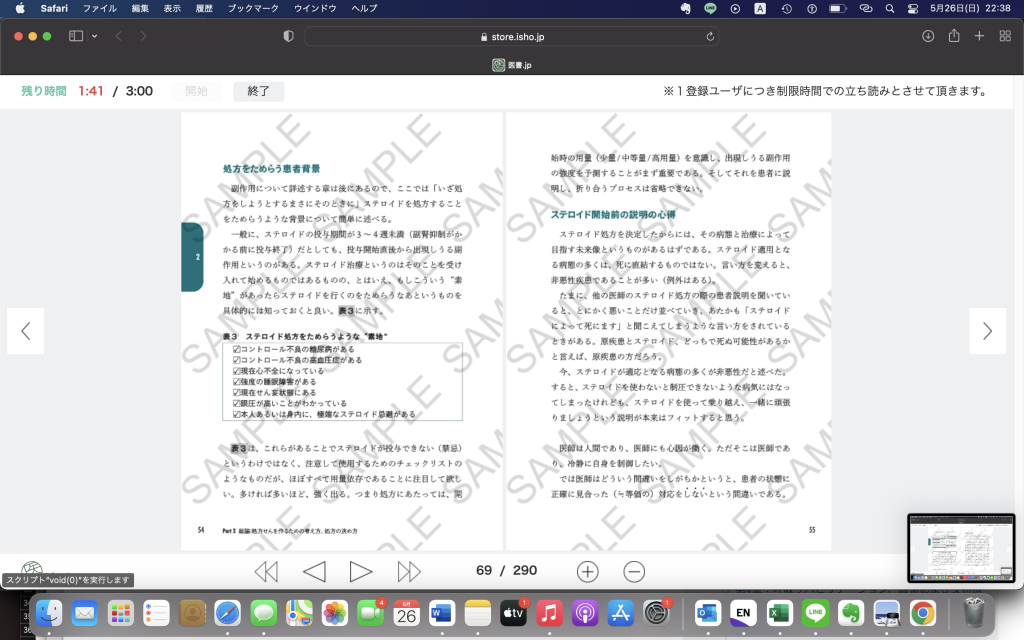Open Safari's Share menu

pos(954,36)
